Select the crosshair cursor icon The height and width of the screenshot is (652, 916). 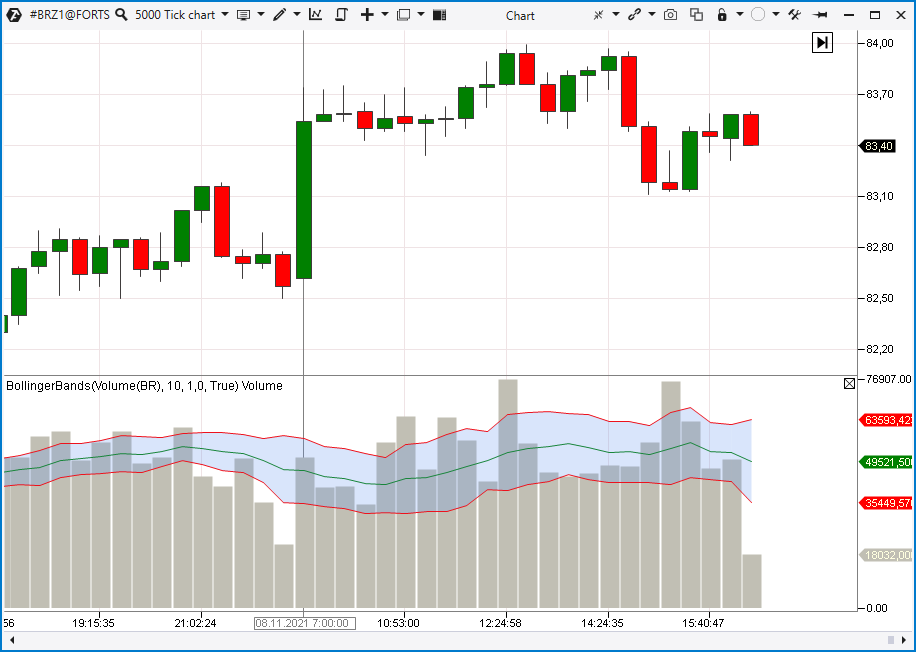(598, 15)
